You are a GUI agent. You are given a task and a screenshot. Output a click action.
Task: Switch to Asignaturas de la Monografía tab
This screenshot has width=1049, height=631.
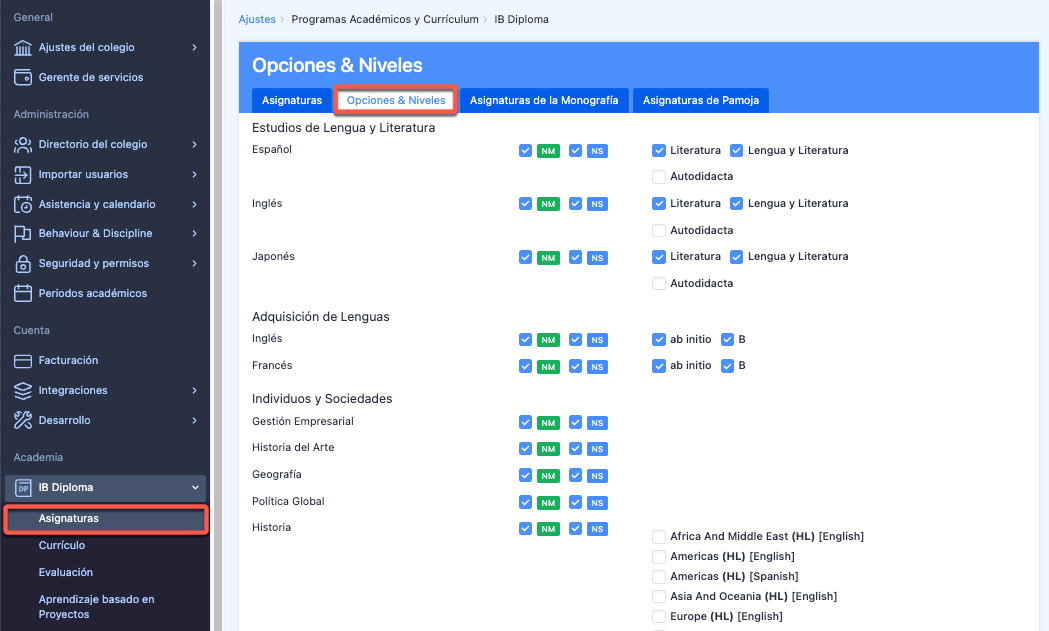tap(544, 101)
